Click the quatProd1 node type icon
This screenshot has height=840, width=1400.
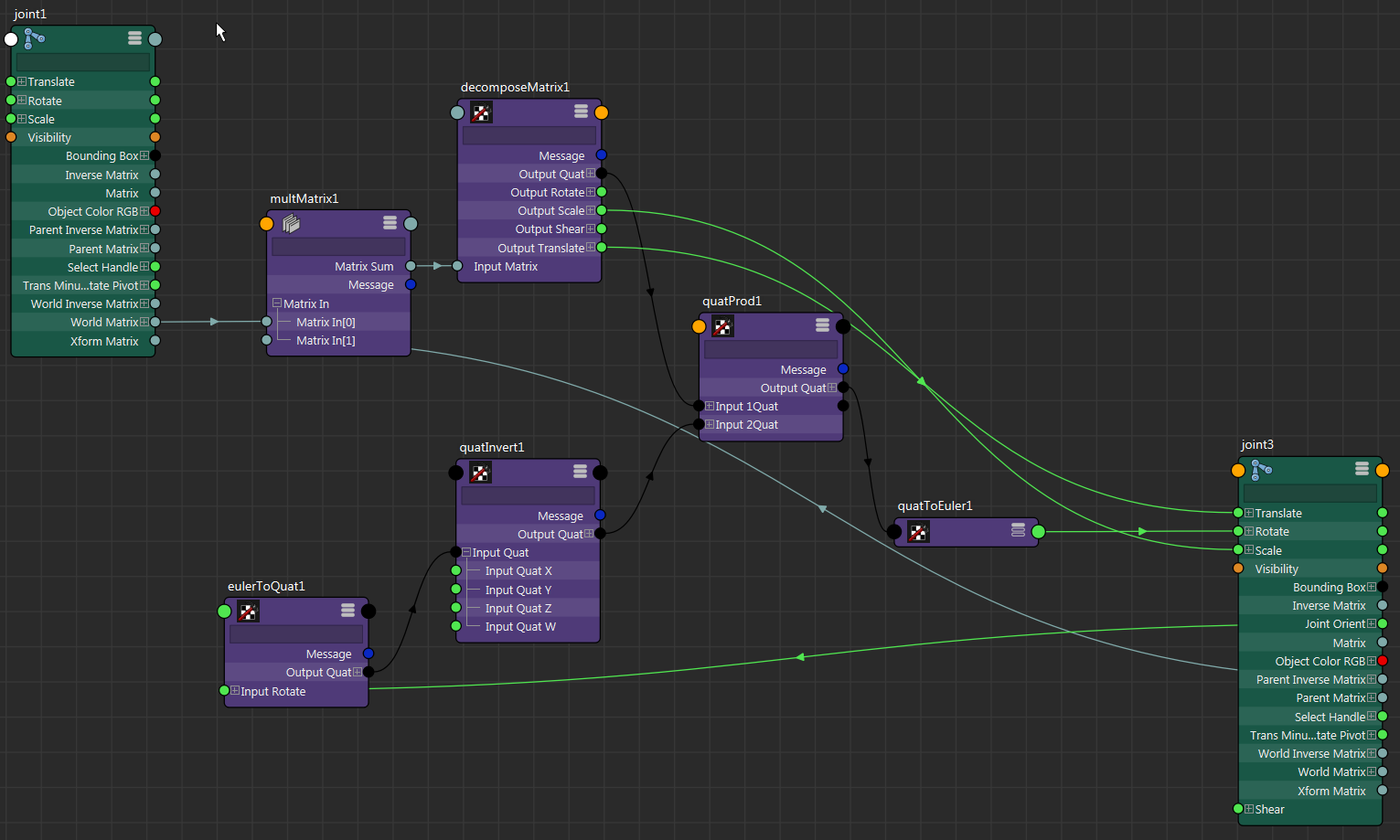click(x=722, y=325)
